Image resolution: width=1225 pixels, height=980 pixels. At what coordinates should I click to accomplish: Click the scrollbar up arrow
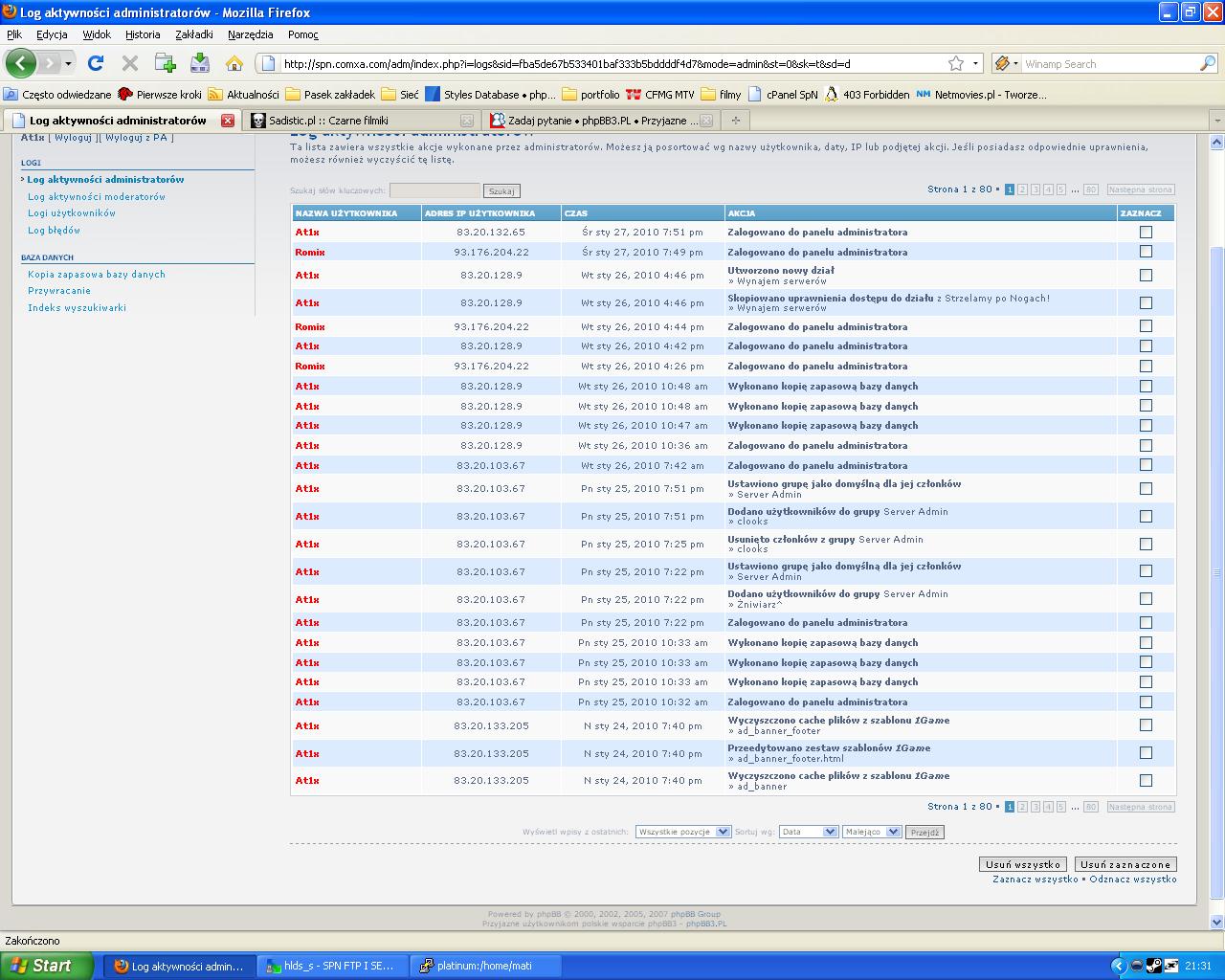click(x=1217, y=142)
